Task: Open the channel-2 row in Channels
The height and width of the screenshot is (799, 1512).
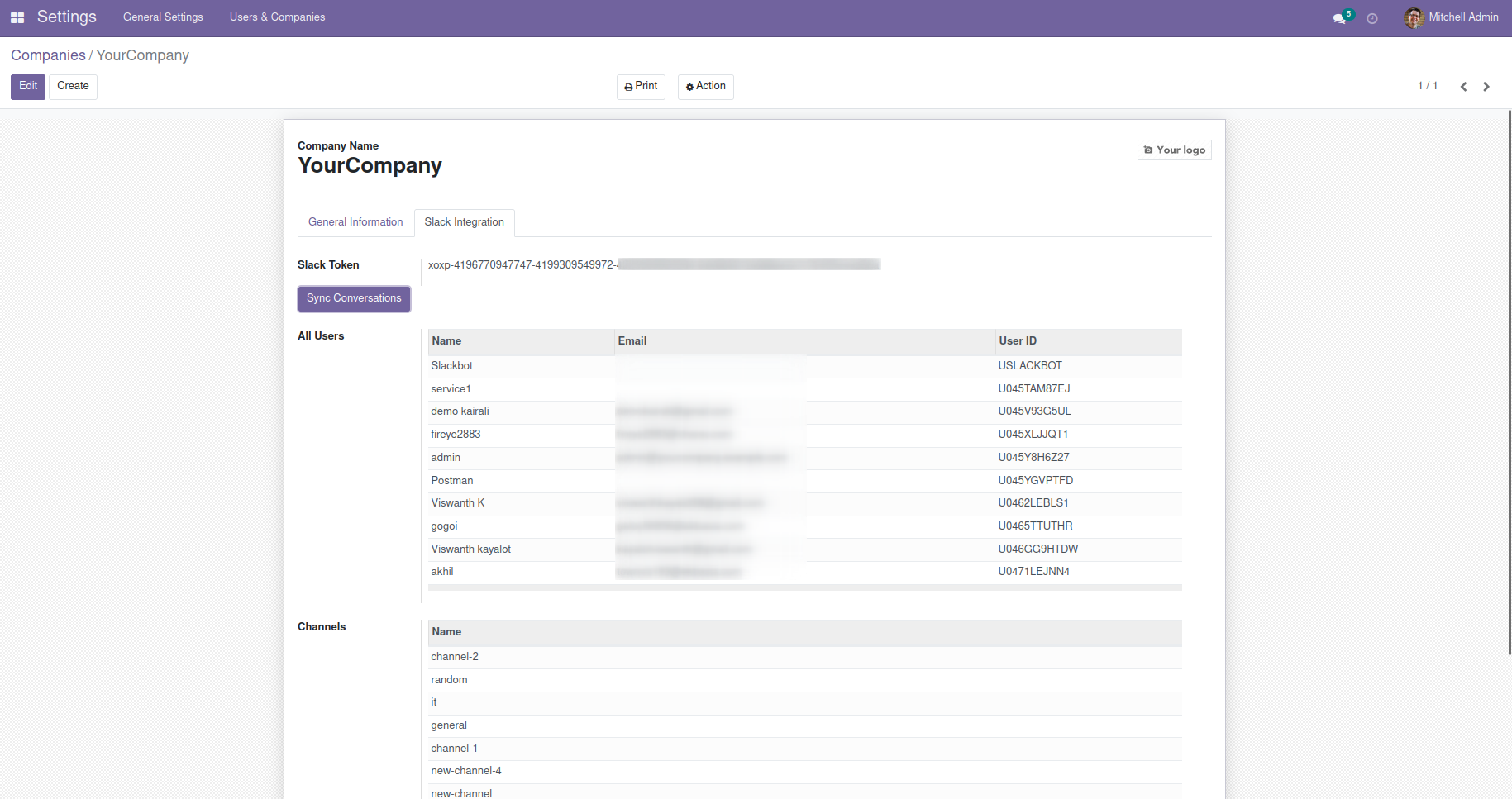Action: pyautogui.click(x=455, y=657)
